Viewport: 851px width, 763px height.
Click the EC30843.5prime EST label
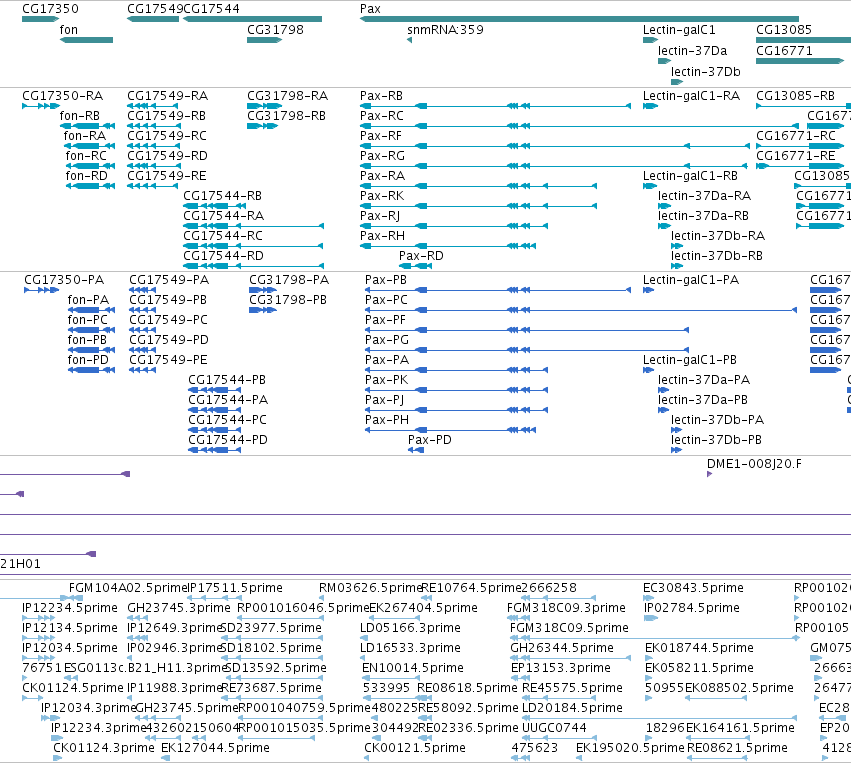click(693, 588)
